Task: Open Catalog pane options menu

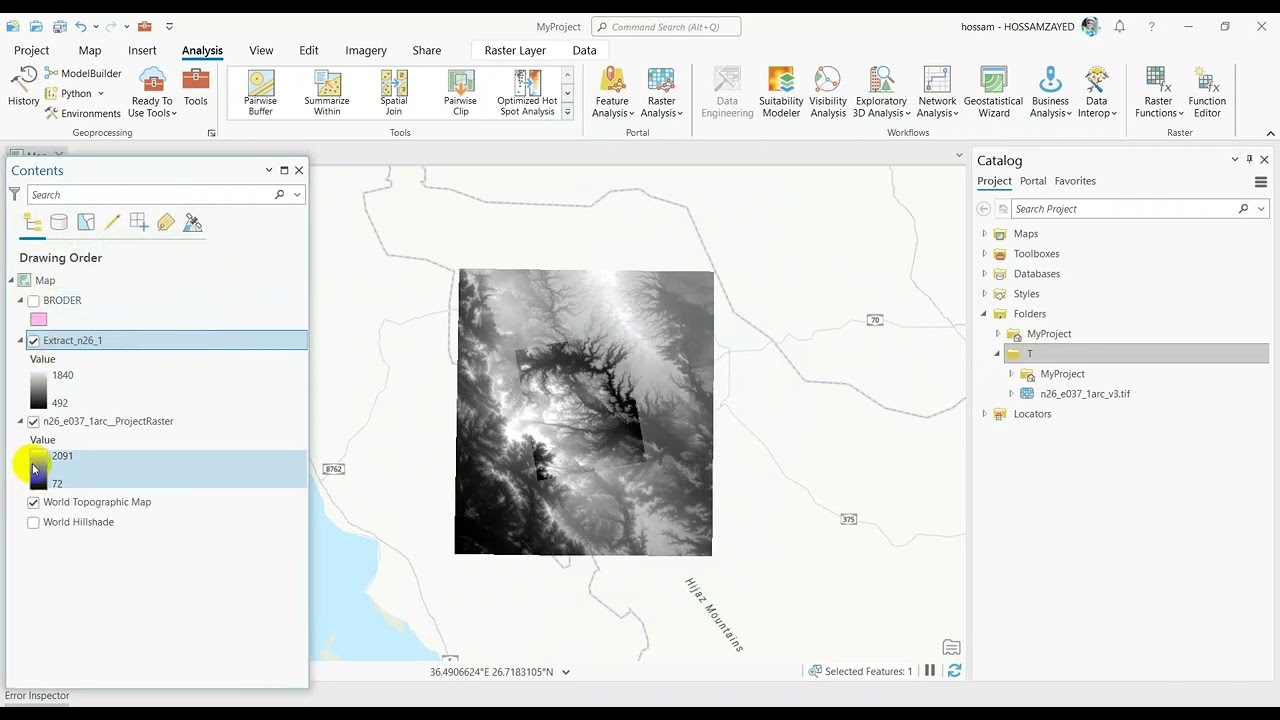Action: tap(1261, 182)
